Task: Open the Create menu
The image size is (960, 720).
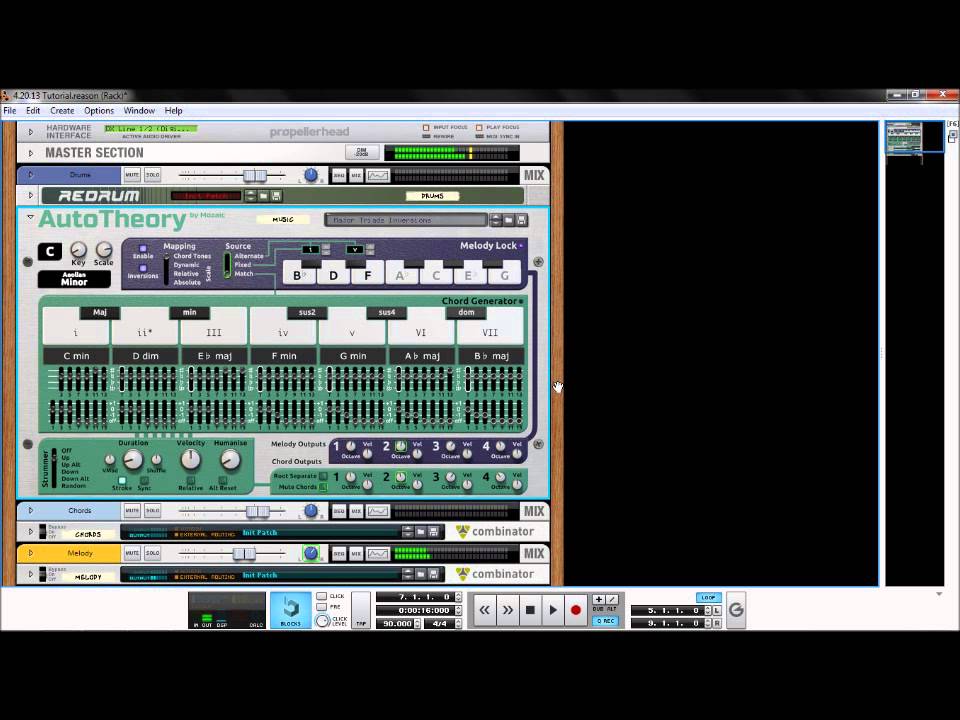Action: pyautogui.click(x=62, y=111)
